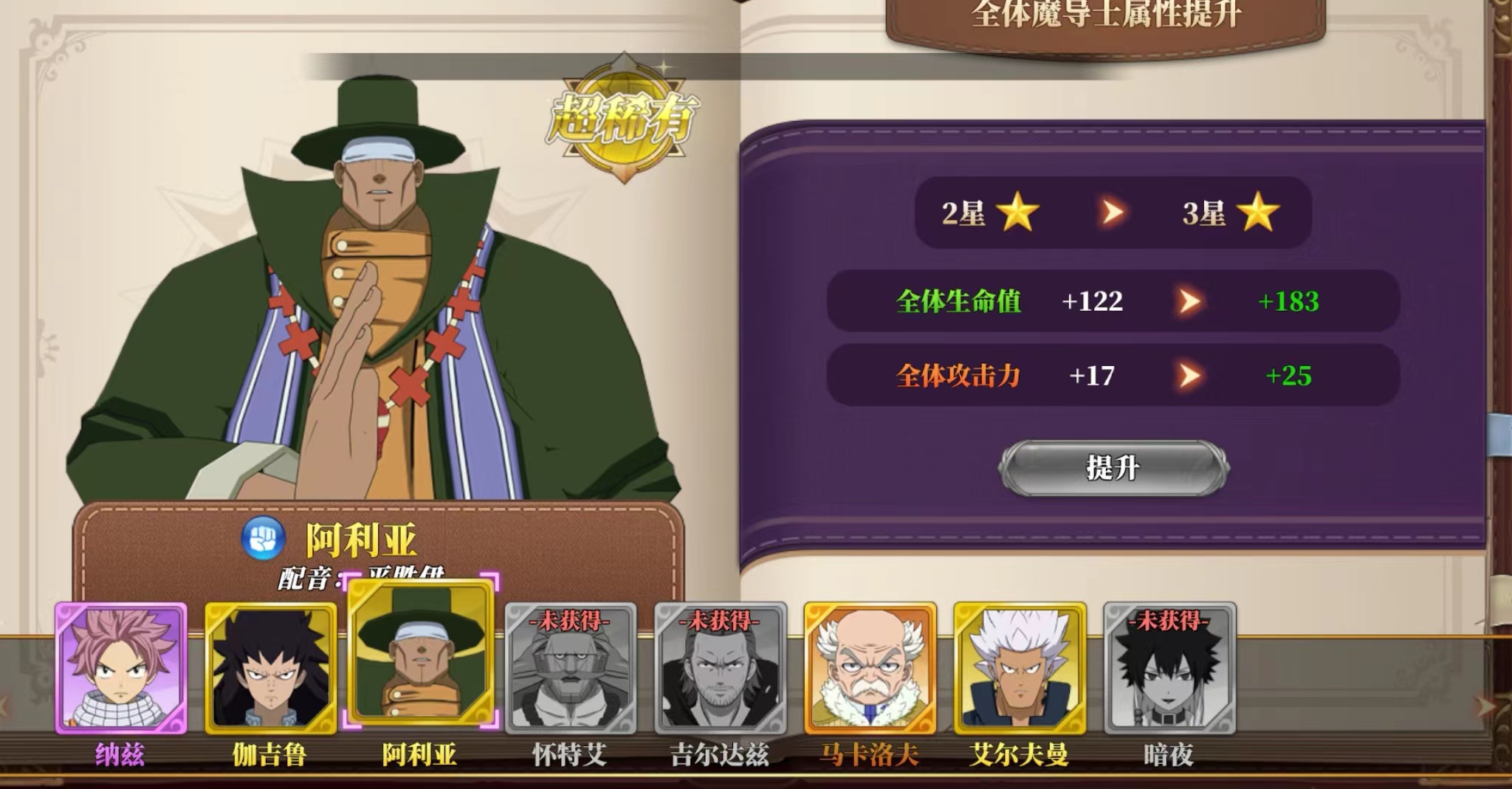
Task: Click the 全体生命值 stat row arrow
Action: coord(1189,301)
